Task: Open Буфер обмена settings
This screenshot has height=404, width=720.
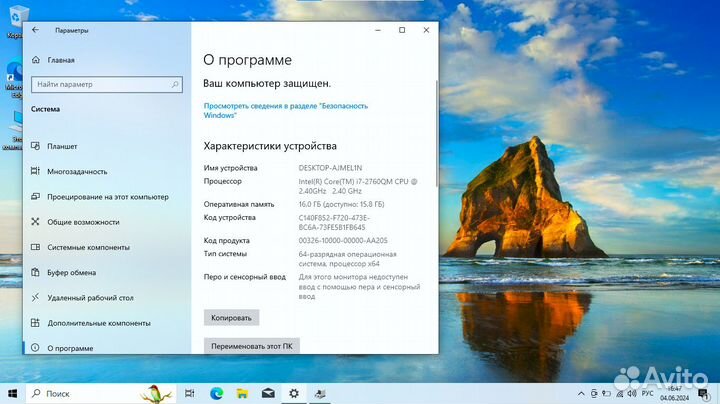Action: pyautogui.click(x=71, y=273)
